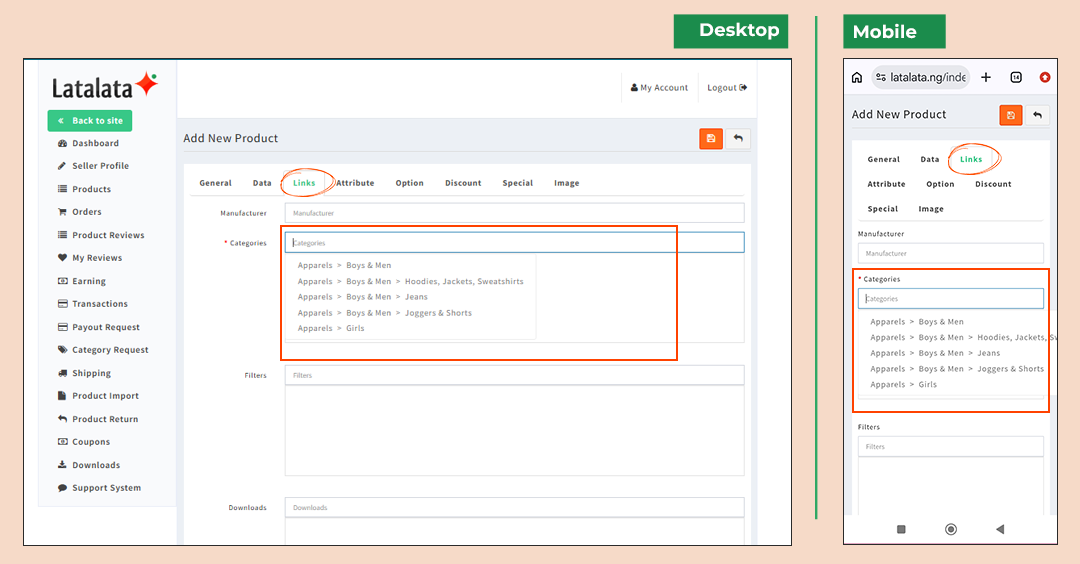Open Product Import in sidebar
The width and height of the screenshot is (1080, 564).
[x=98, y=396]
